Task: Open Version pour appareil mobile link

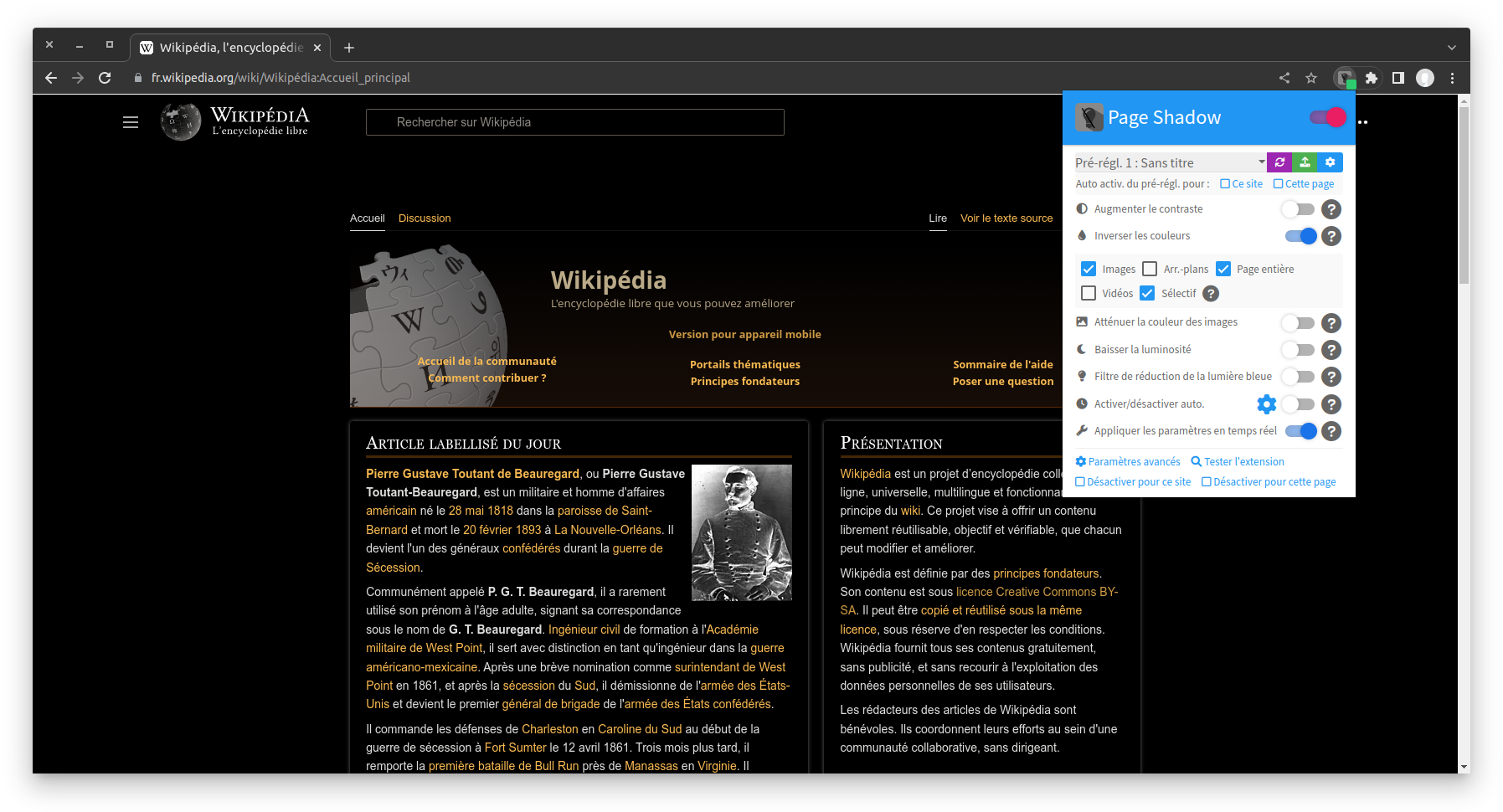Action: click(745, 335)
